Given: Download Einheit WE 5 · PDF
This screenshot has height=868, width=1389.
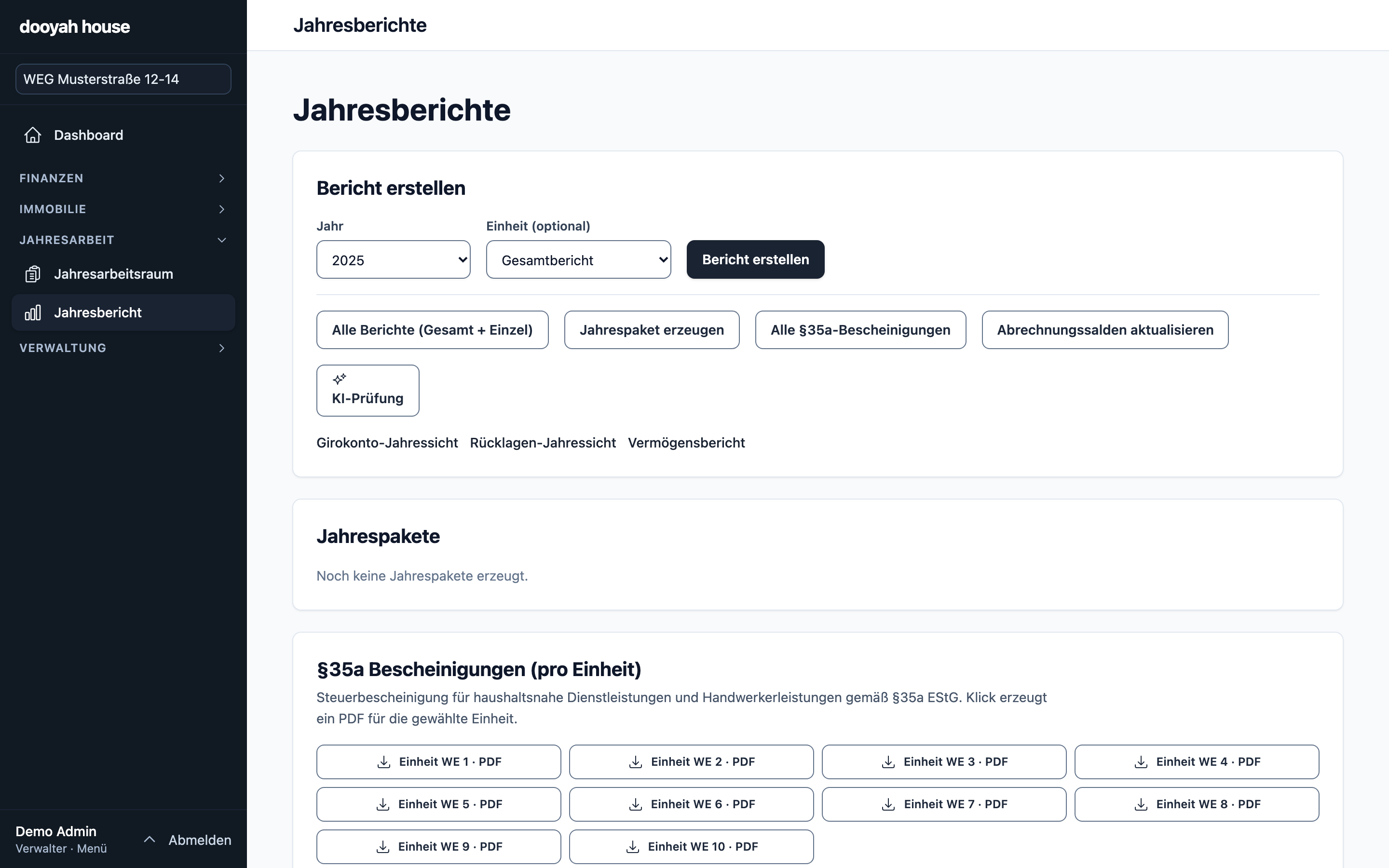Looking at the screenshot, I should [x=438, y=804].
